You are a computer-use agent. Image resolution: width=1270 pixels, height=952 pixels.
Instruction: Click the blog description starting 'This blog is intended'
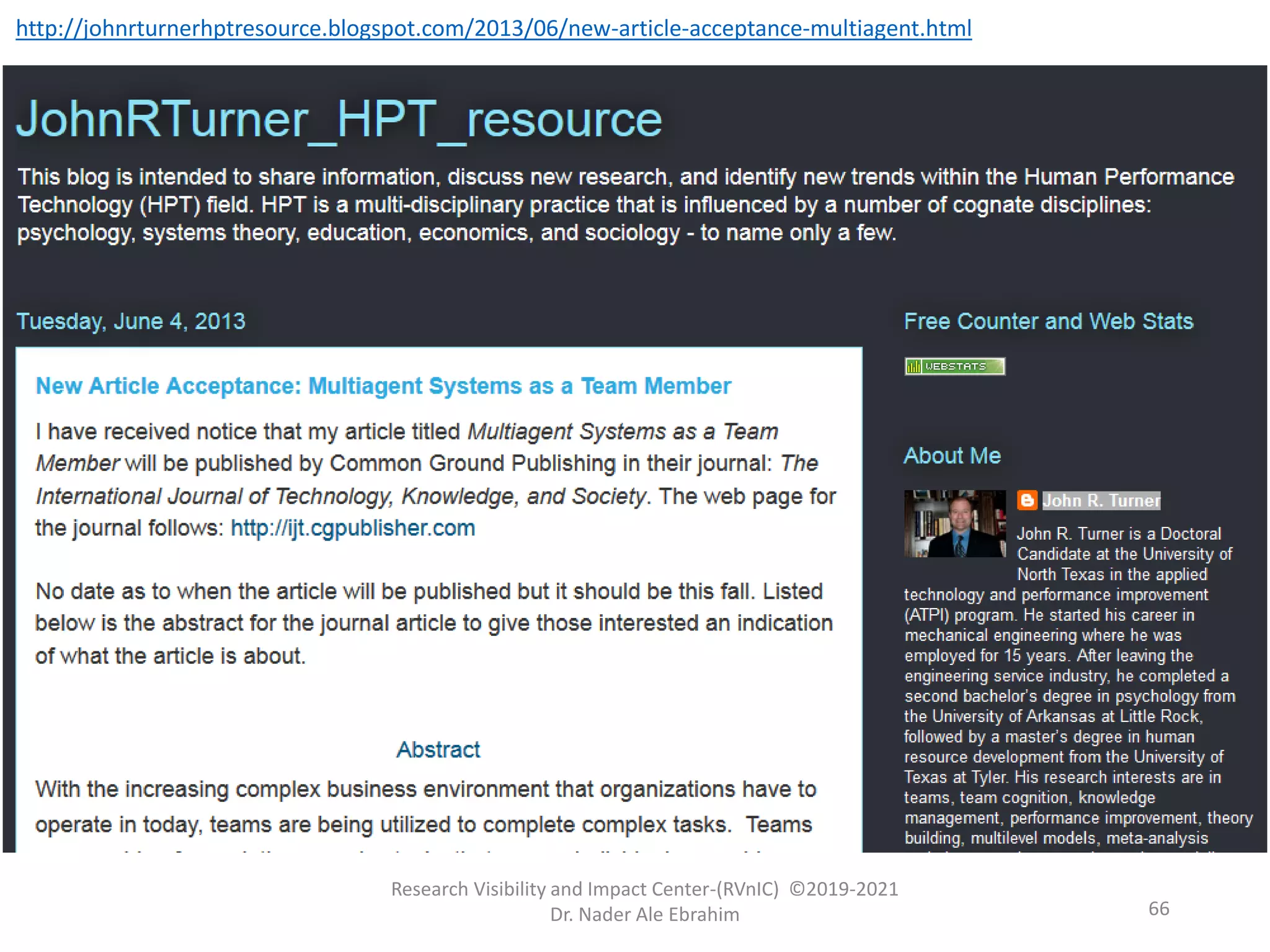pos(626,205)
